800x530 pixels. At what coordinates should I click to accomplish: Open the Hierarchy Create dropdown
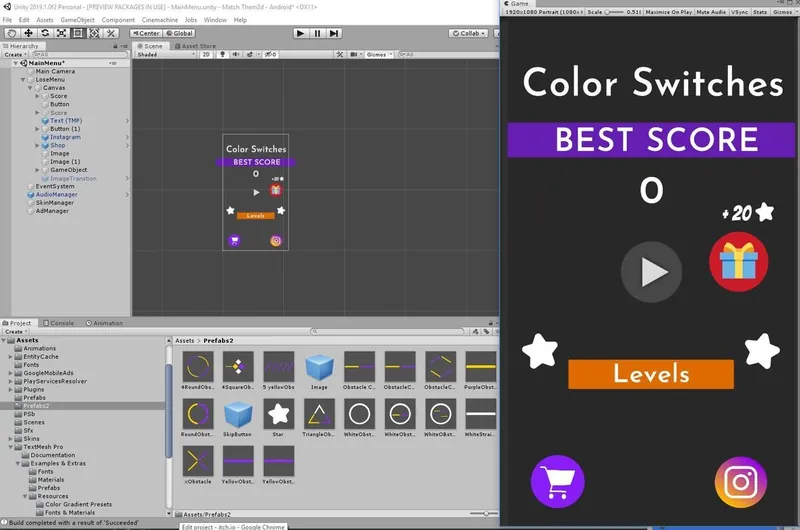coord(15,55)
